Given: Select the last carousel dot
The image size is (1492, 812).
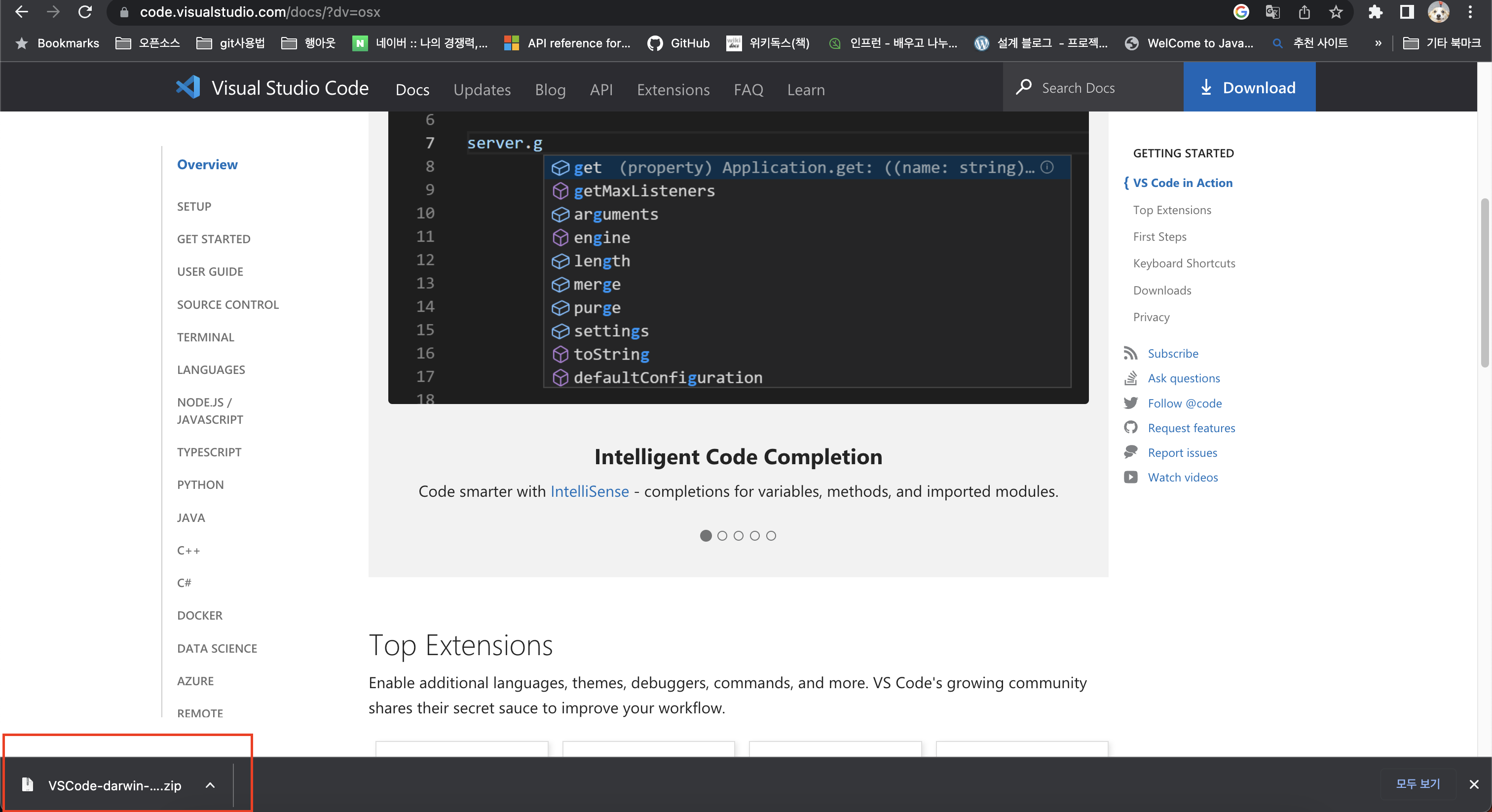Looking at the screenshot, I should coord(771,536).
